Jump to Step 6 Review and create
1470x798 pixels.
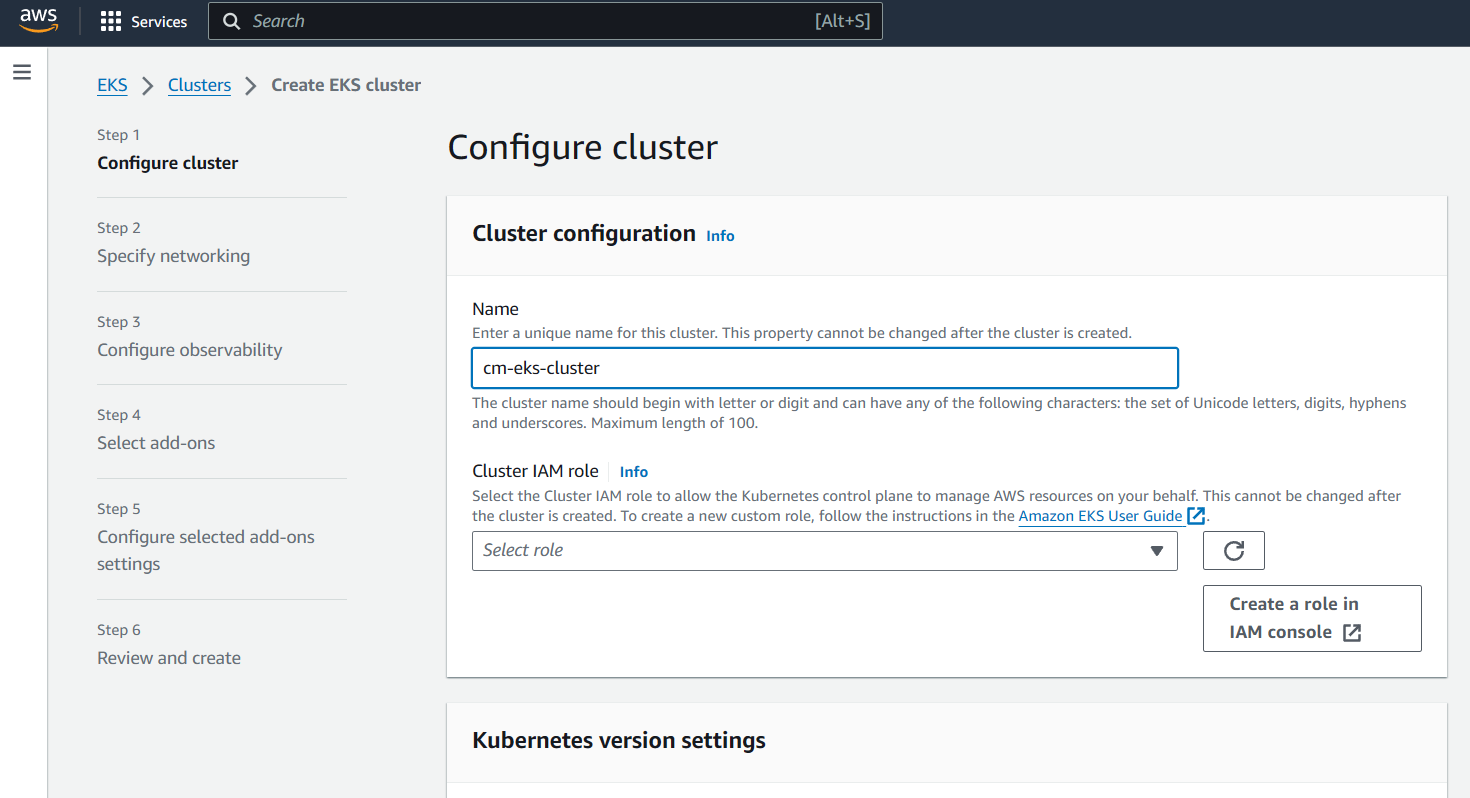168,658
